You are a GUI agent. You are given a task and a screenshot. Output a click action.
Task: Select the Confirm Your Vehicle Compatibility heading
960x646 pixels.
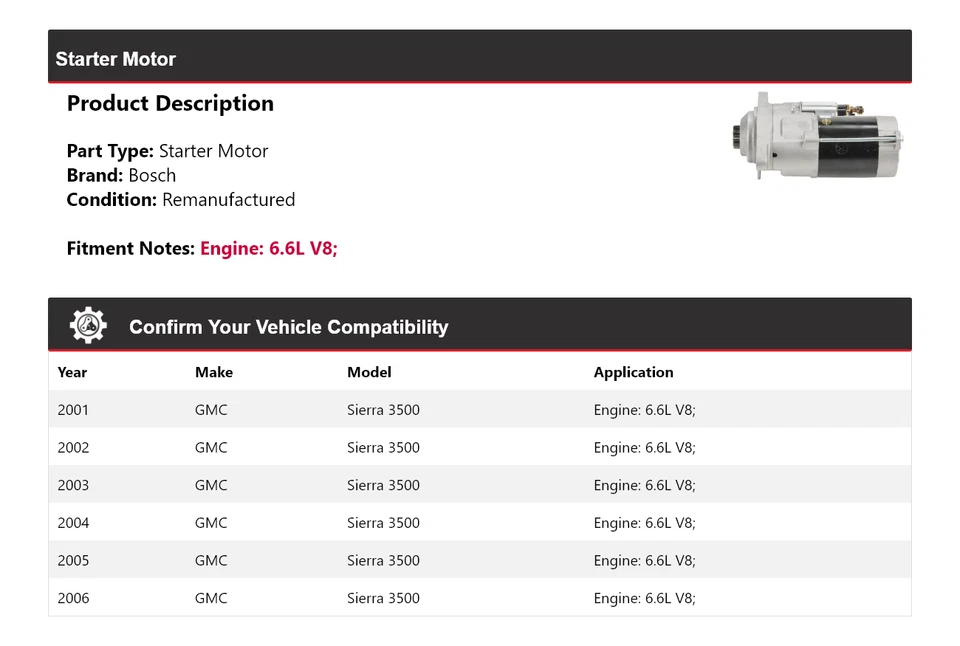tap(289, 327)
